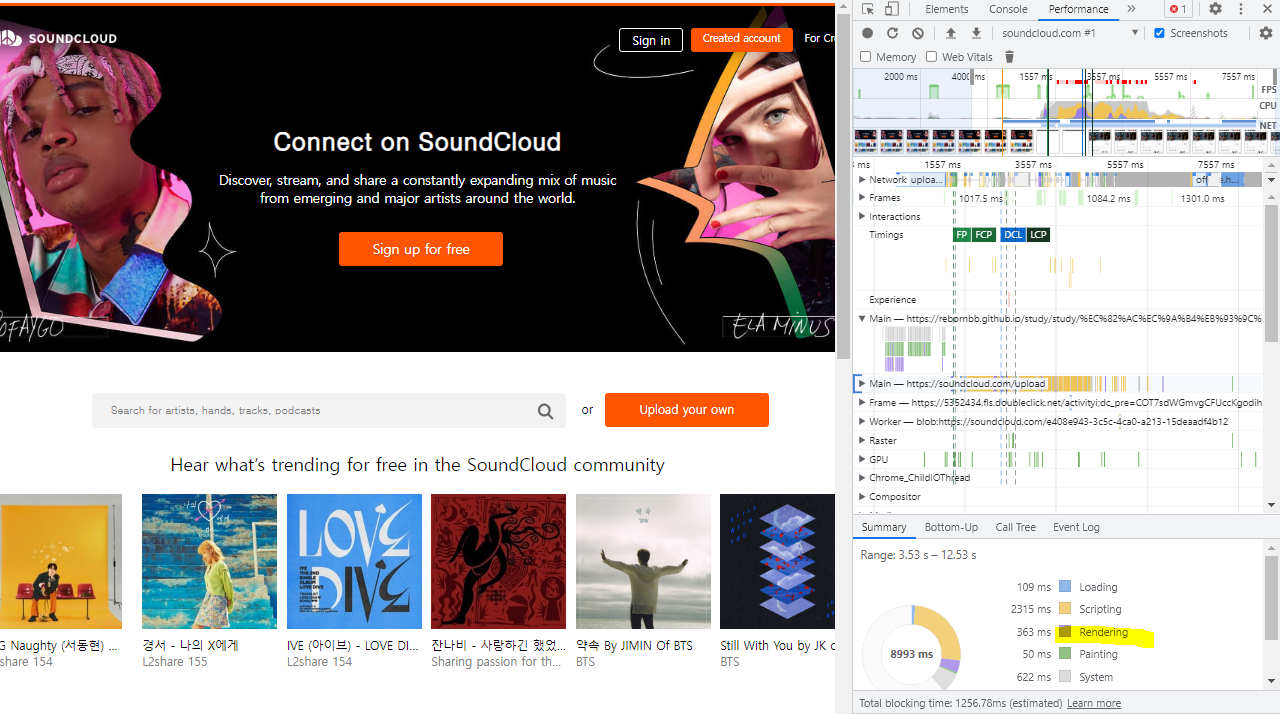Open the 경서 나의 X에게 album thumbnail

[x=209, y=561]
